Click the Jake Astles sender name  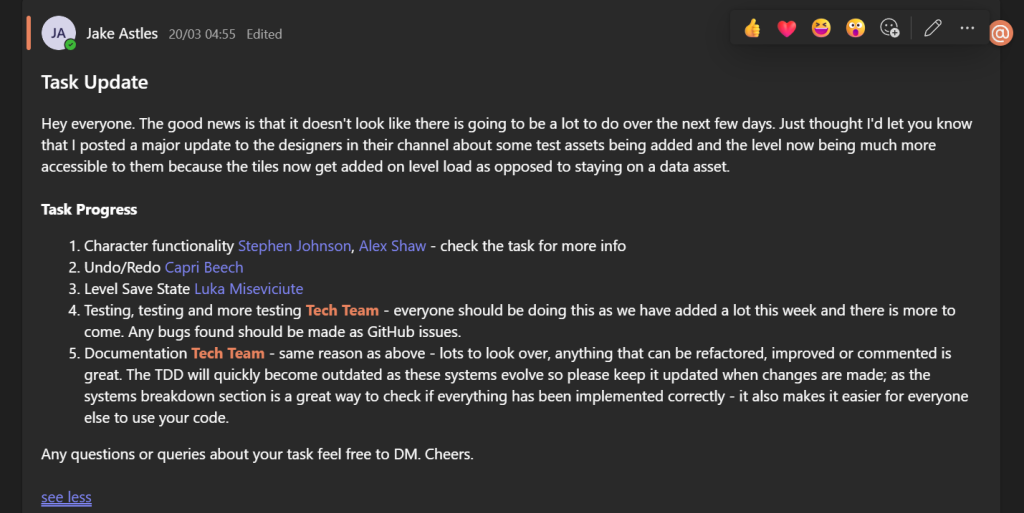click(122, 34)
